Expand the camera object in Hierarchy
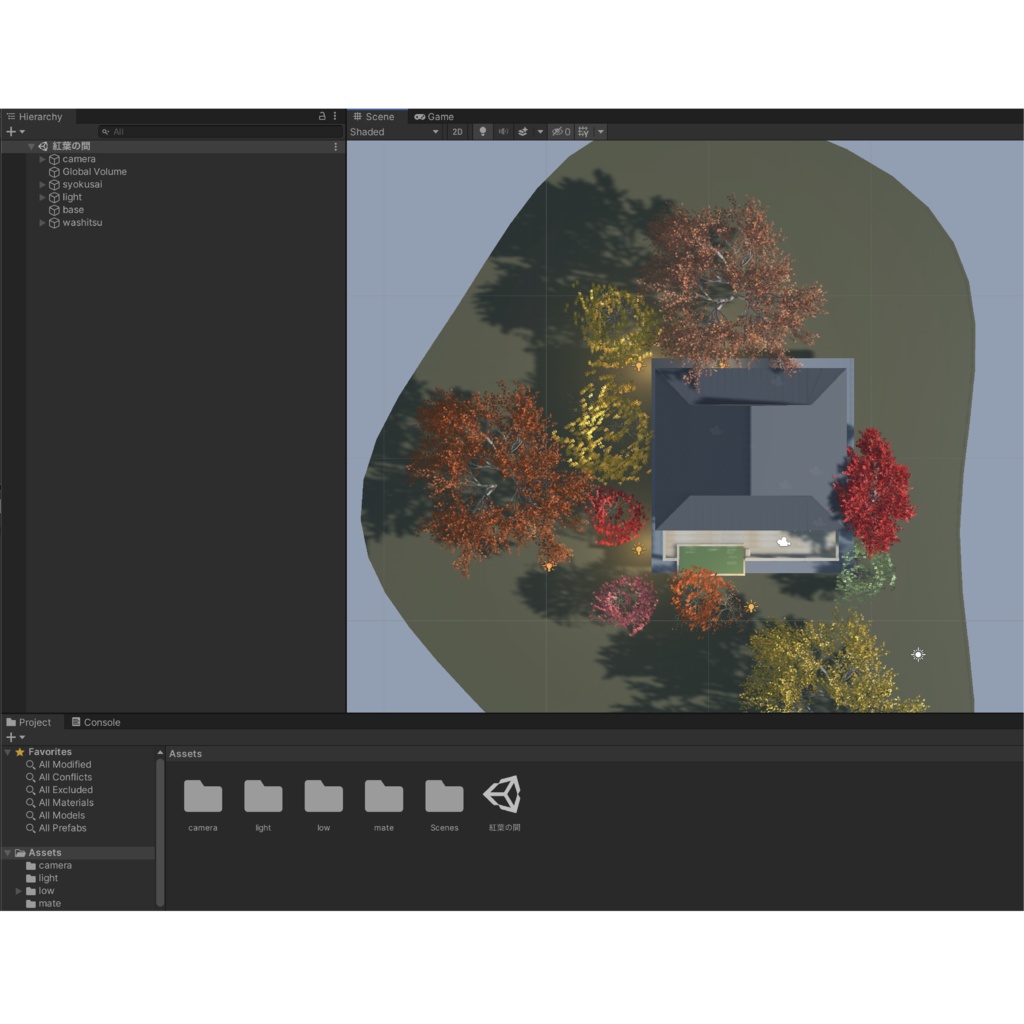1024x1024 pixels. coord(42,159)
